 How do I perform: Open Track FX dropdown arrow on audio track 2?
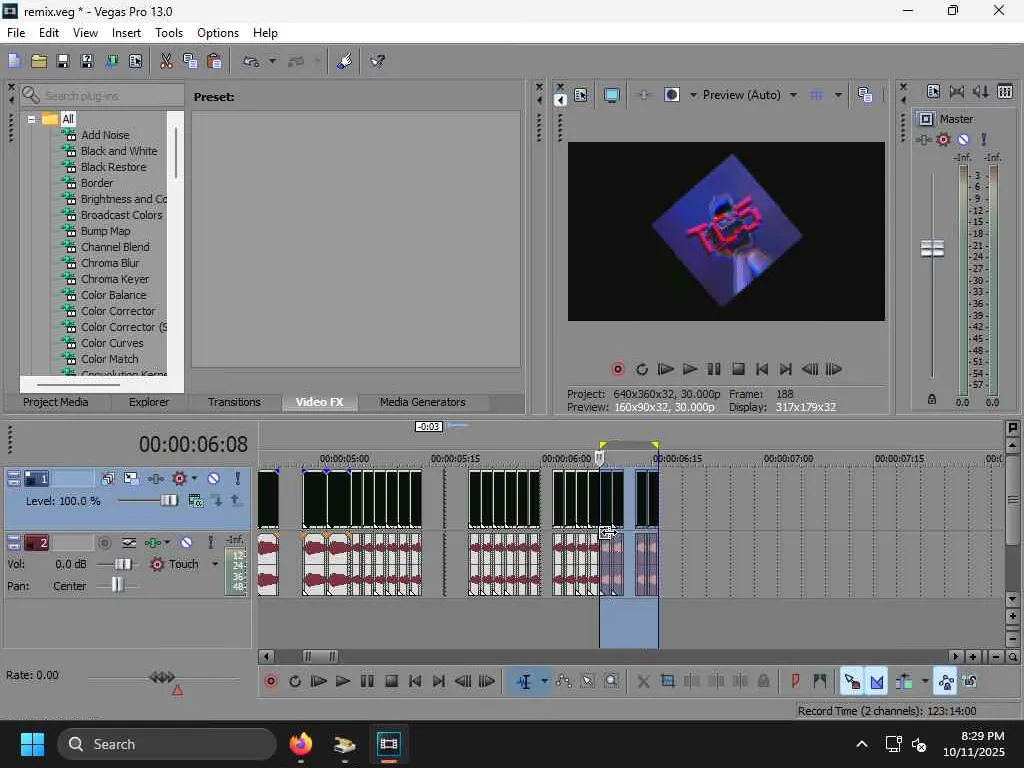167,543
